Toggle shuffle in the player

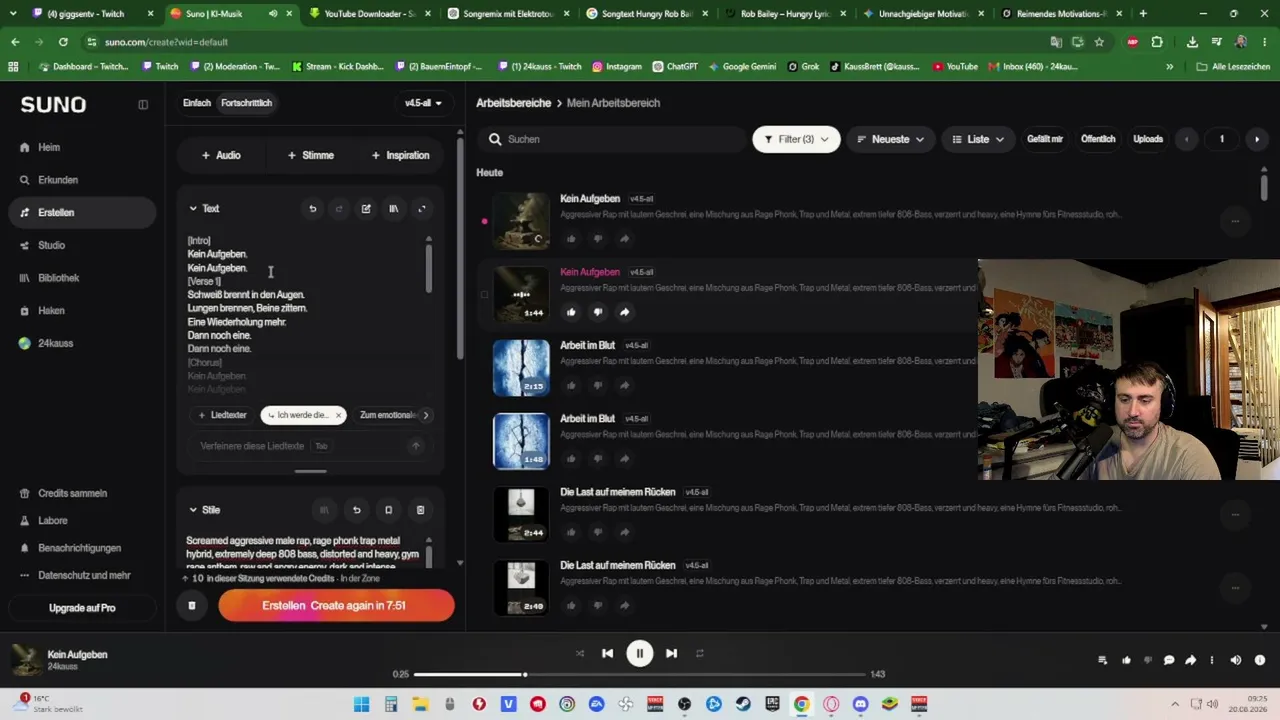(x=580, y=653)
